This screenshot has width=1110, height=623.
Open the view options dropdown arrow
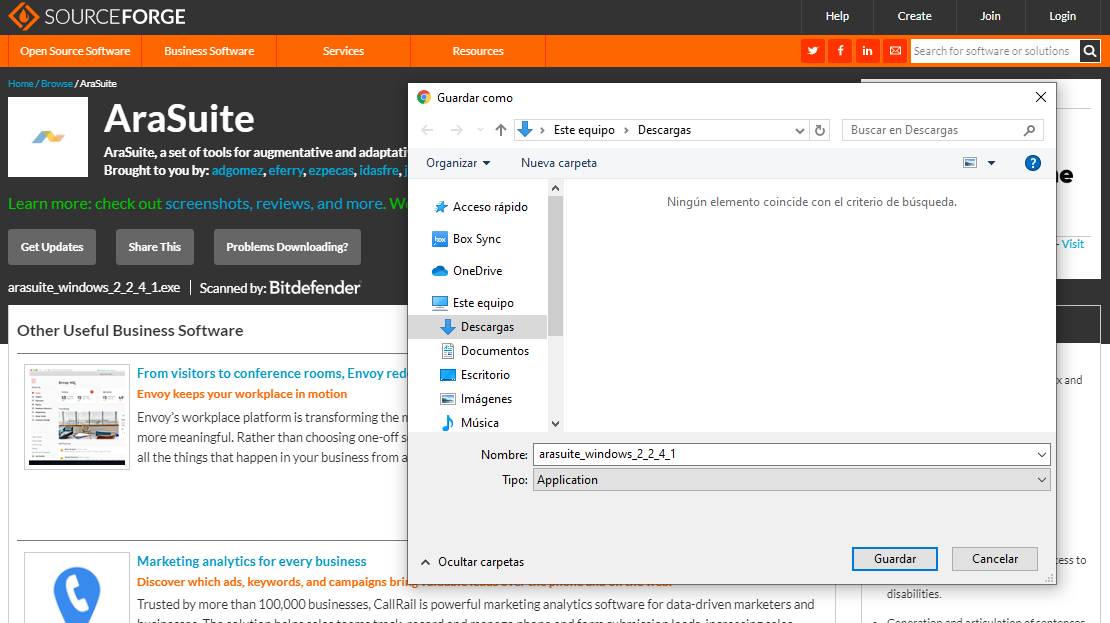coord(991,163)
